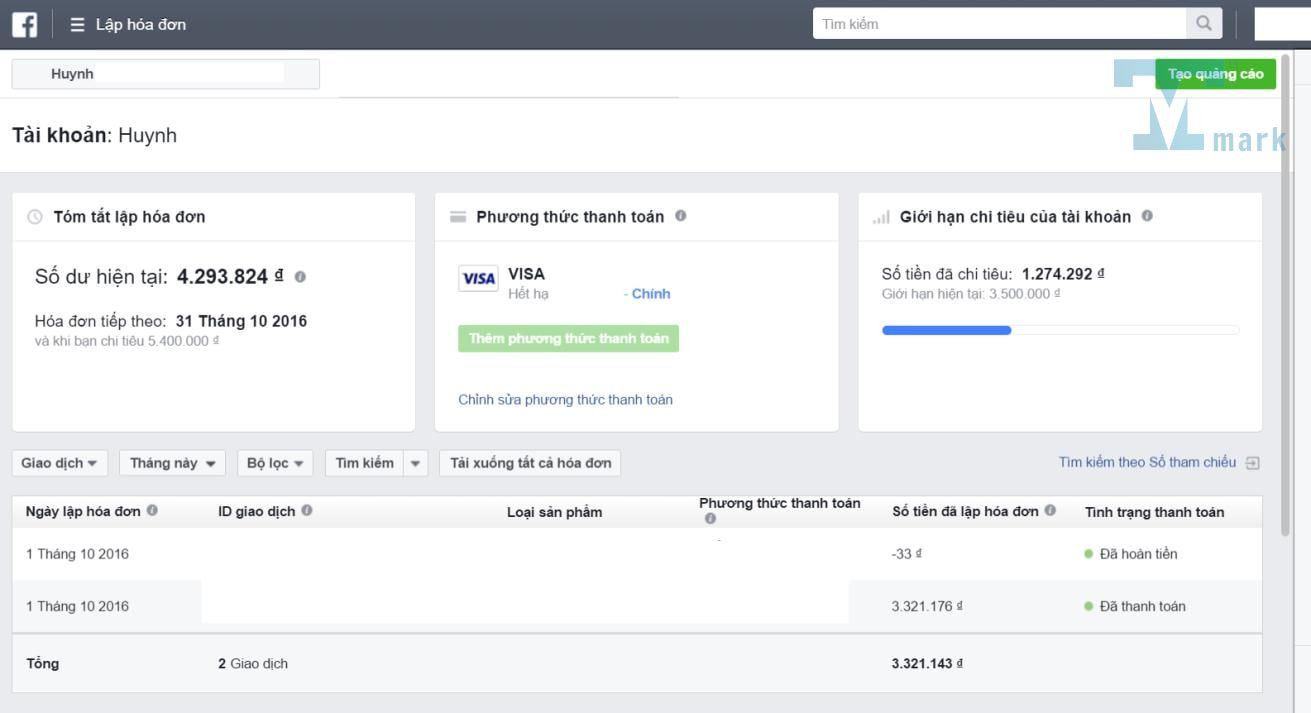Click Tìm kiếm theo Số tham chiếu link

click(x=1147, y=462)
